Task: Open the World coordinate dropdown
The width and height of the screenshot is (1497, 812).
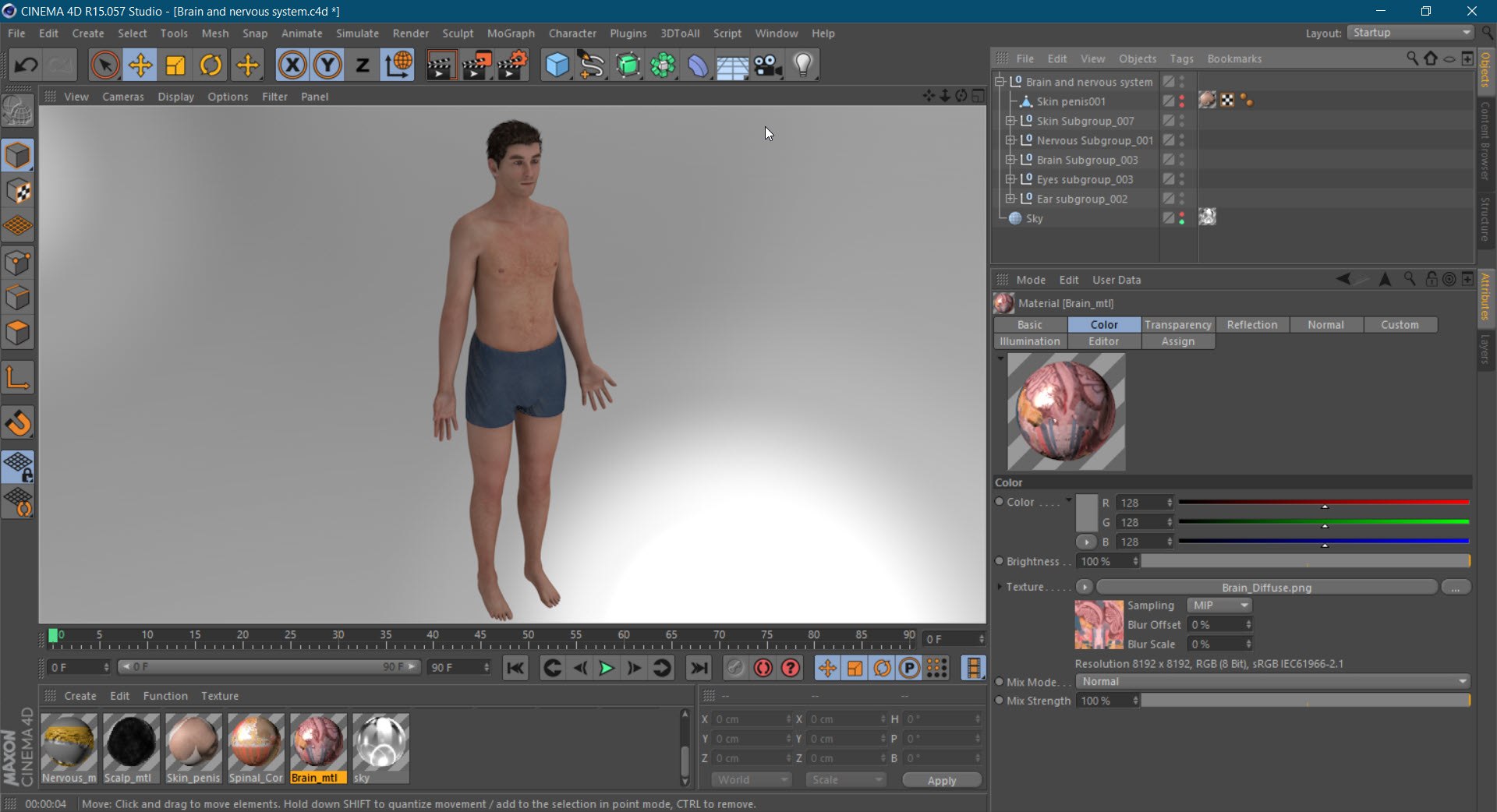Action: pos(752,780)
